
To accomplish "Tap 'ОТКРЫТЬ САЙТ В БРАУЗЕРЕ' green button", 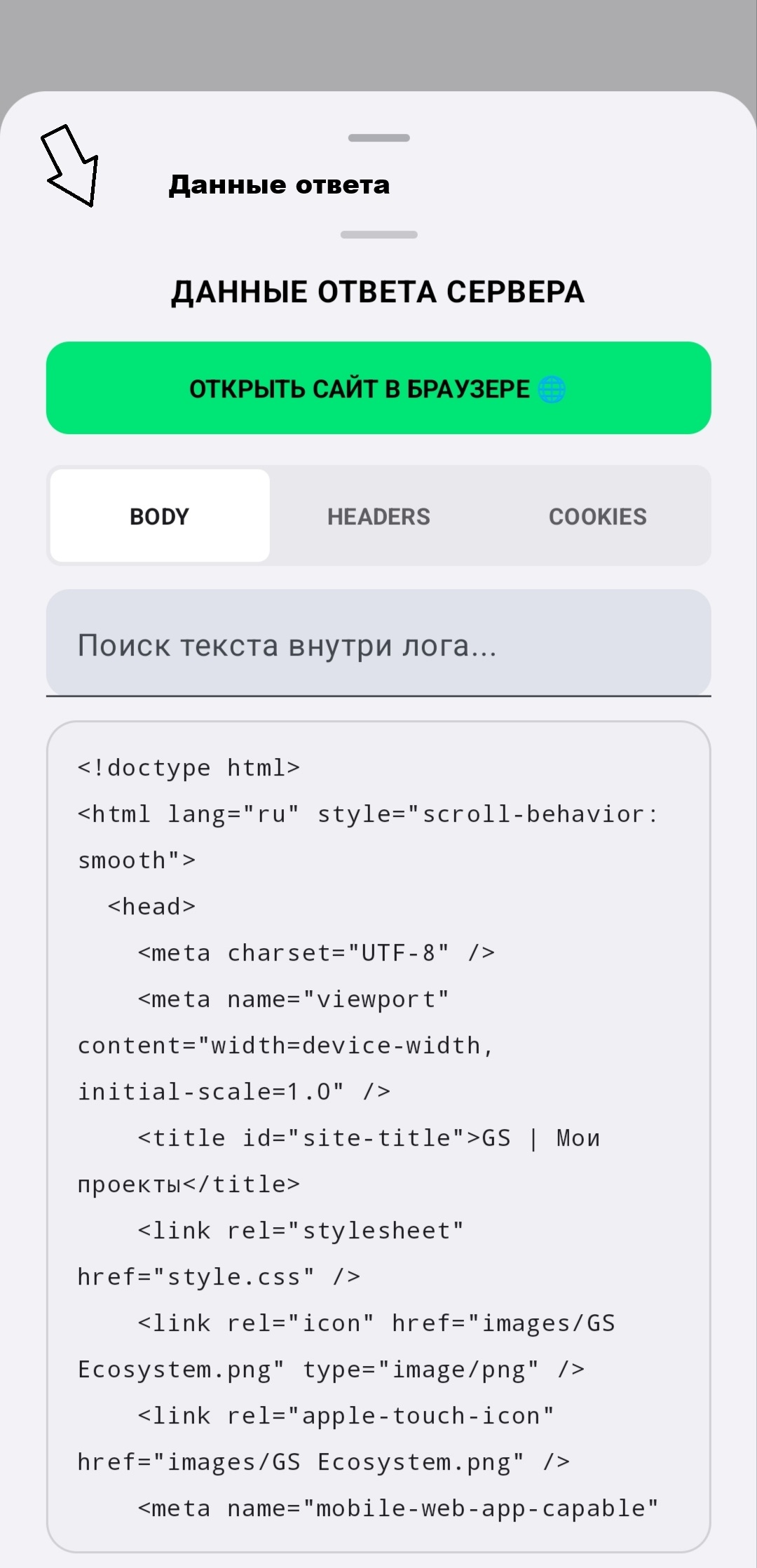I will coord(378,388).
